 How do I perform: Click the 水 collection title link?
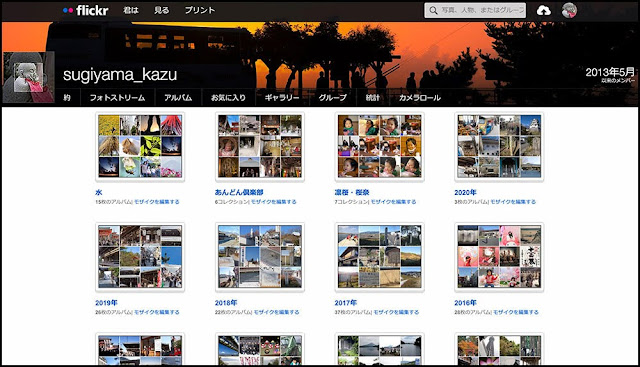coord(99,192)
